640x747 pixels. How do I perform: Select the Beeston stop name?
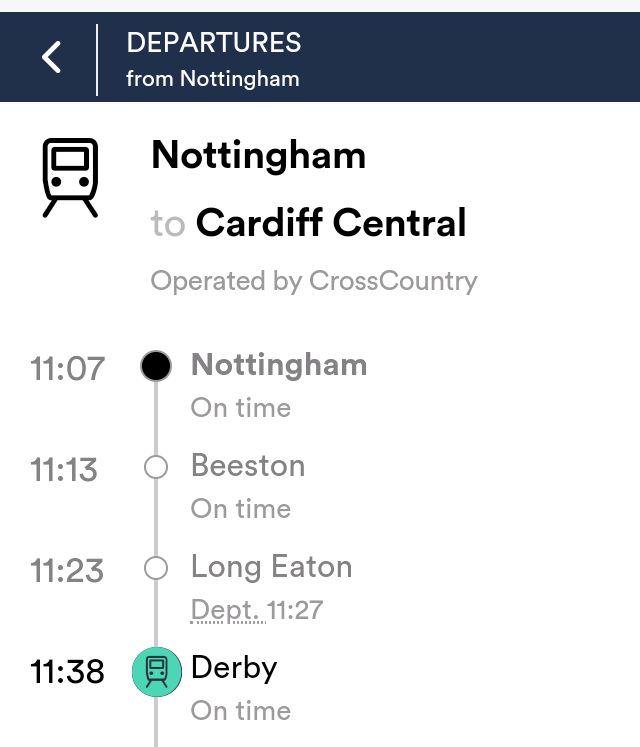[248, 465]
